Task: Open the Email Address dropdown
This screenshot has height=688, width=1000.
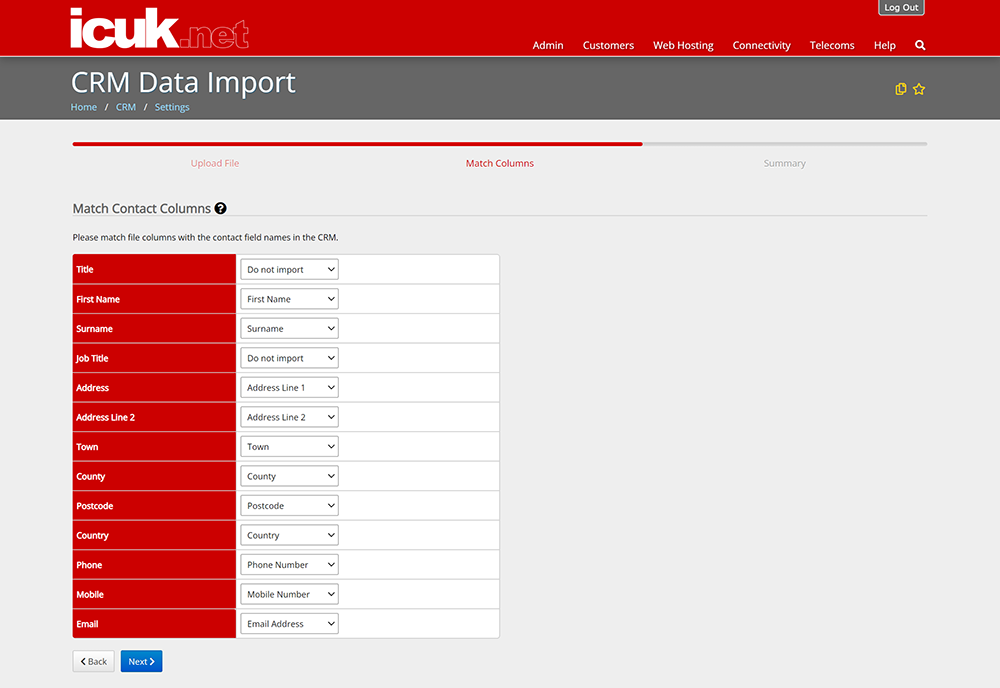Action: 289,624
